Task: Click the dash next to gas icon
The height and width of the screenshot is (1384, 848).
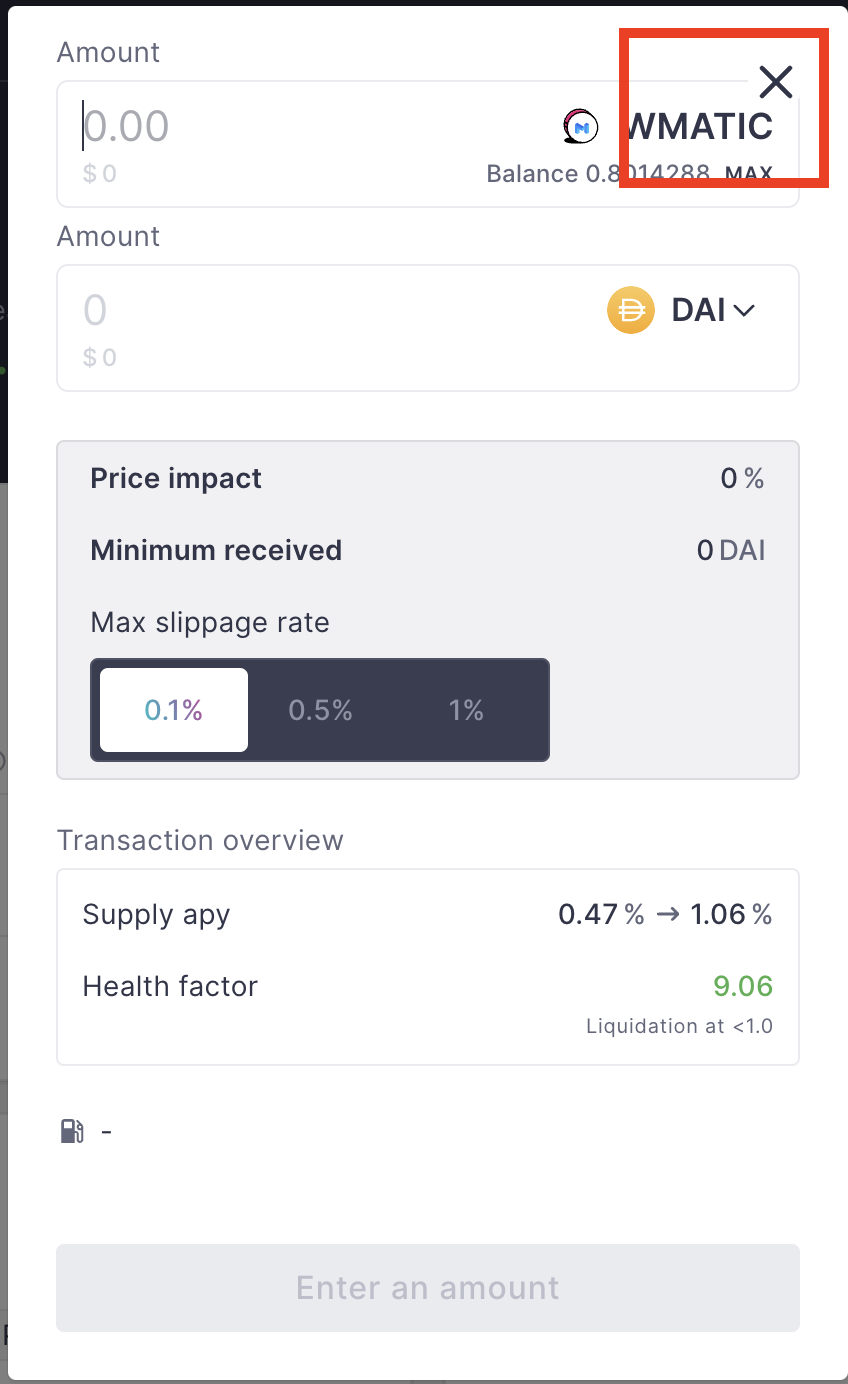Action: (107, 1131)
